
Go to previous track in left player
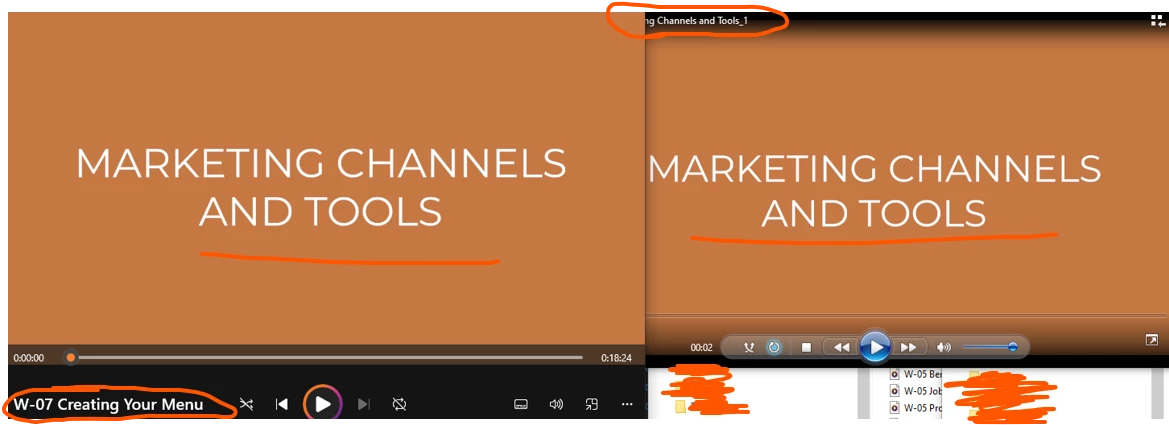point(282,404)
